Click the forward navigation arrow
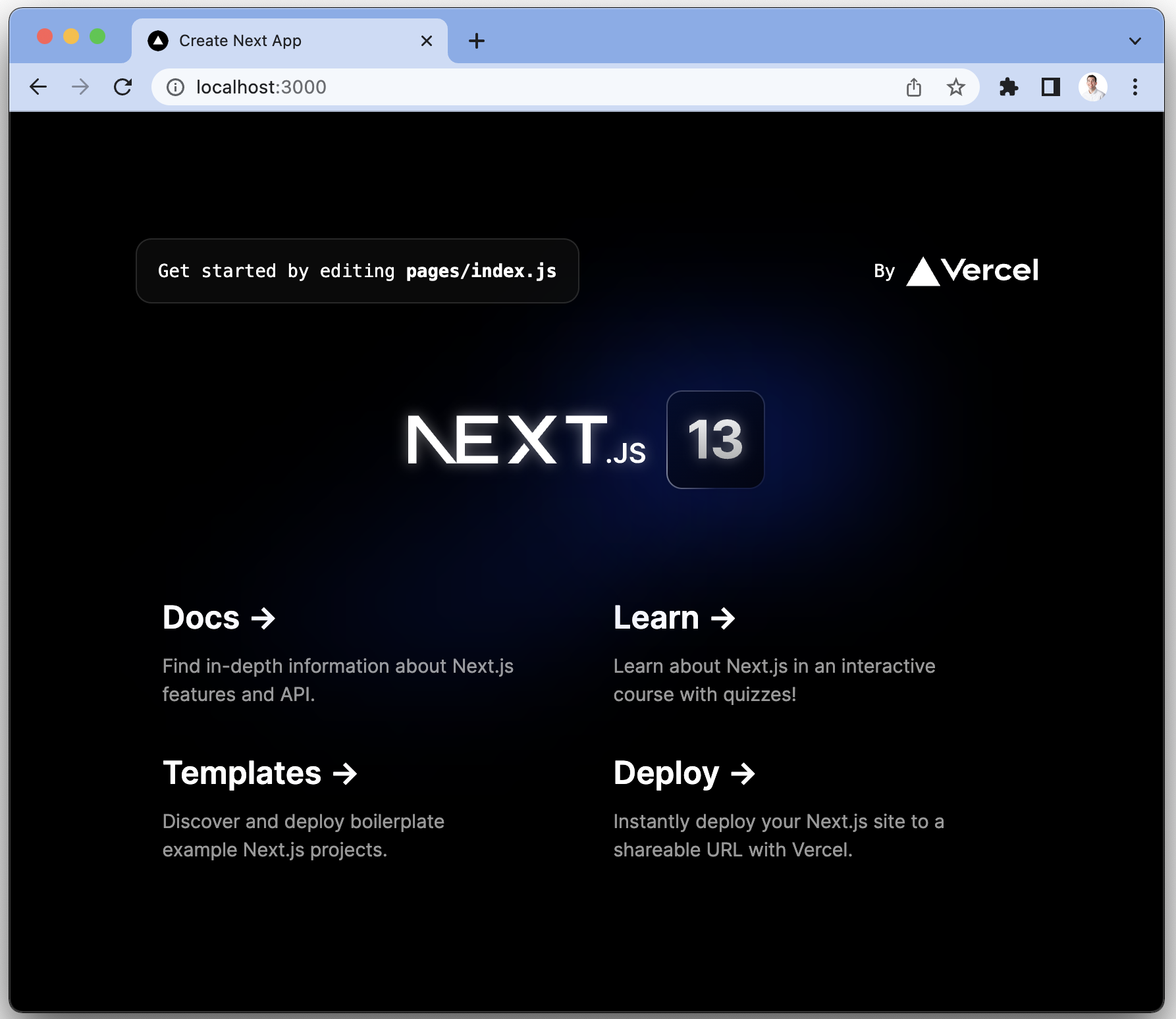Screen dimensions: 1176x1019 pos(80,87)
